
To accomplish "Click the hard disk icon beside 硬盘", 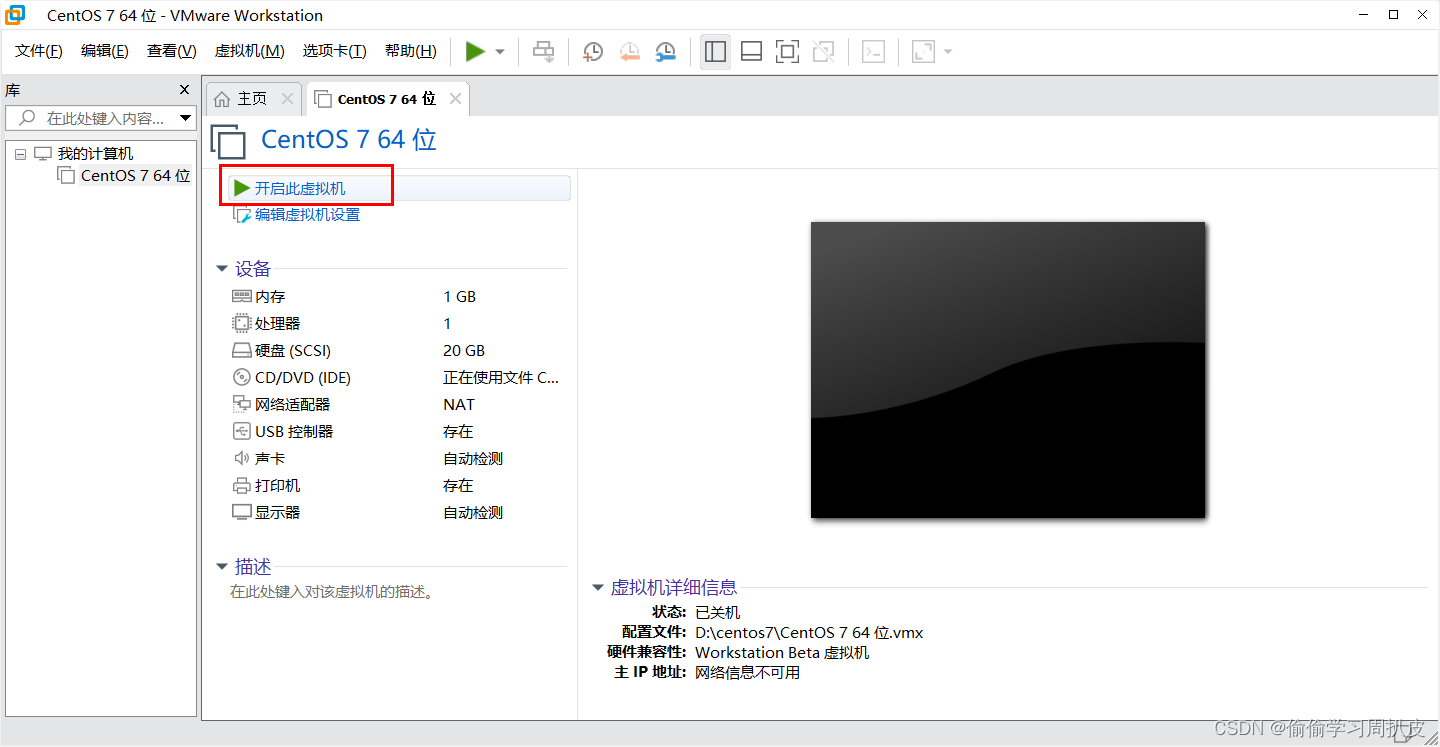I will click(241, 351).
